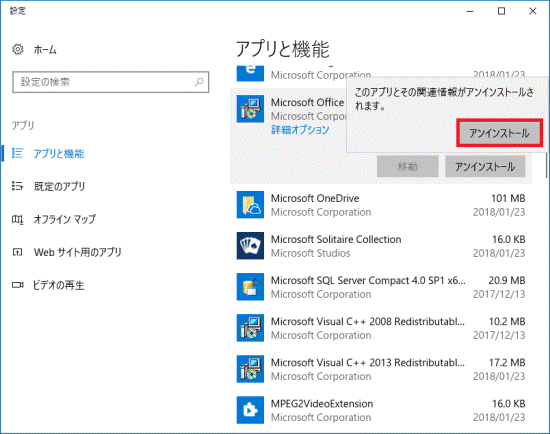Open 既定のアプリ settings page
Image resolution: width=550 pixels, height=434 pixels.
coord(59,186)
